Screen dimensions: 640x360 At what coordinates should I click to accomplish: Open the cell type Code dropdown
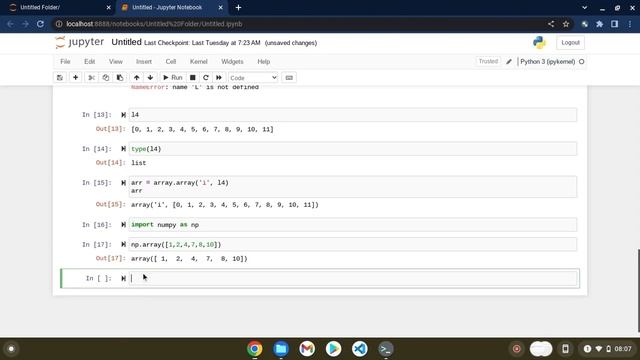253,78
